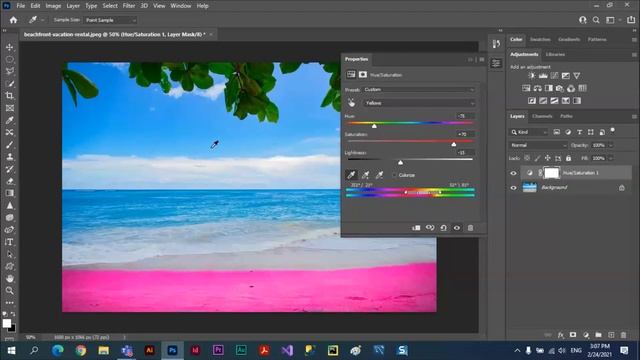640x360 pixels.
Task: Select the Frame tool
Action: 9,108
